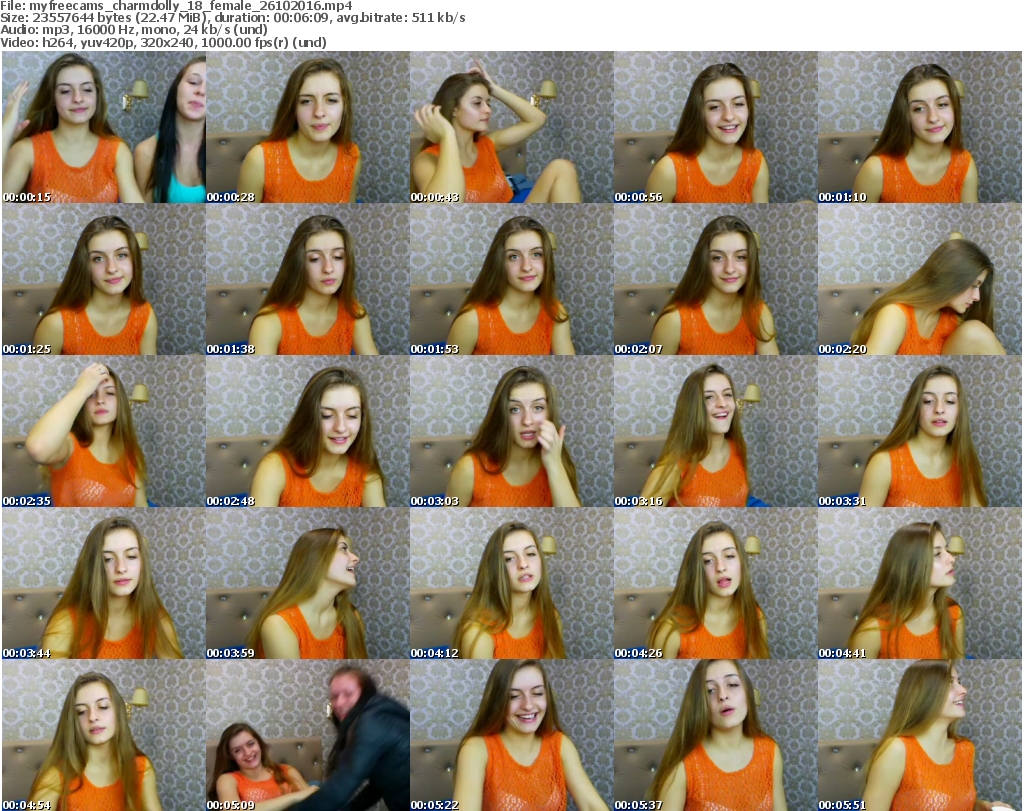Click the Video h264 info line

[163, 42]
